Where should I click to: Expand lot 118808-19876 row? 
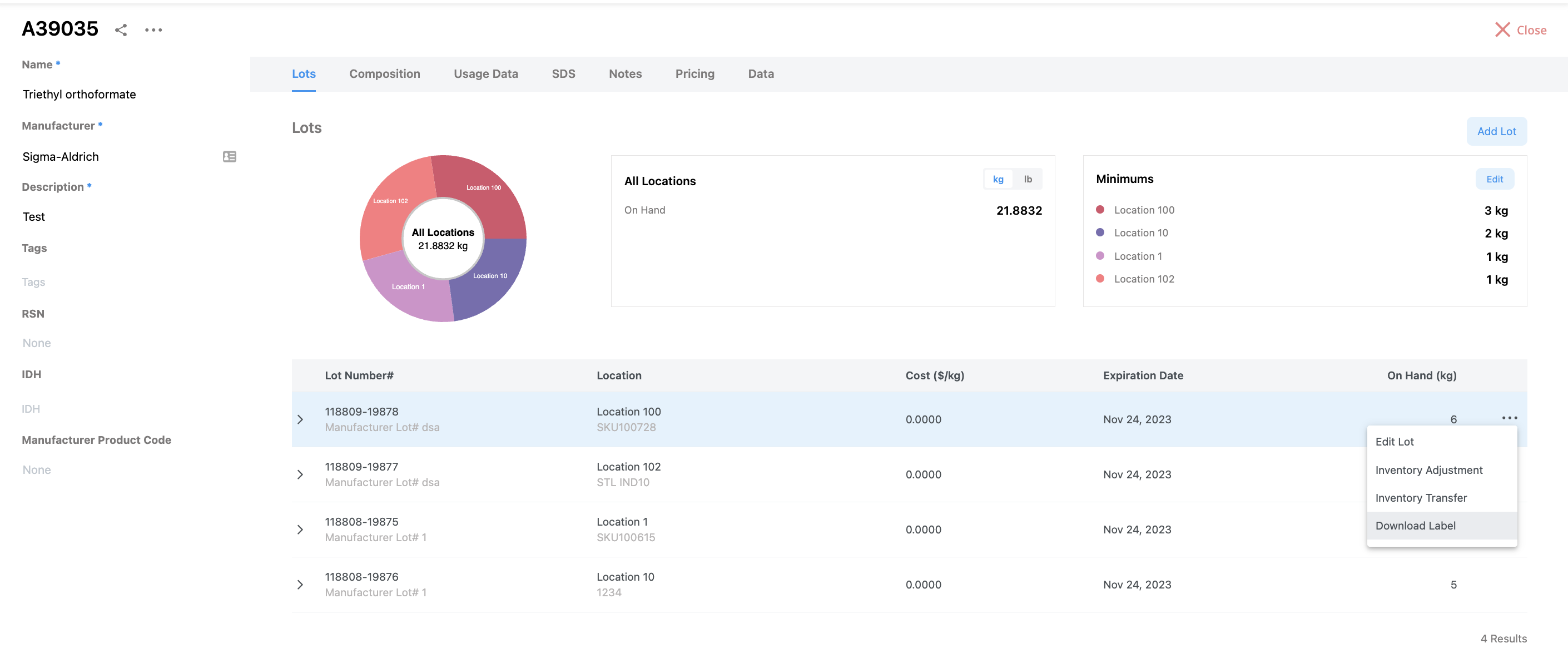coord(300,585)
